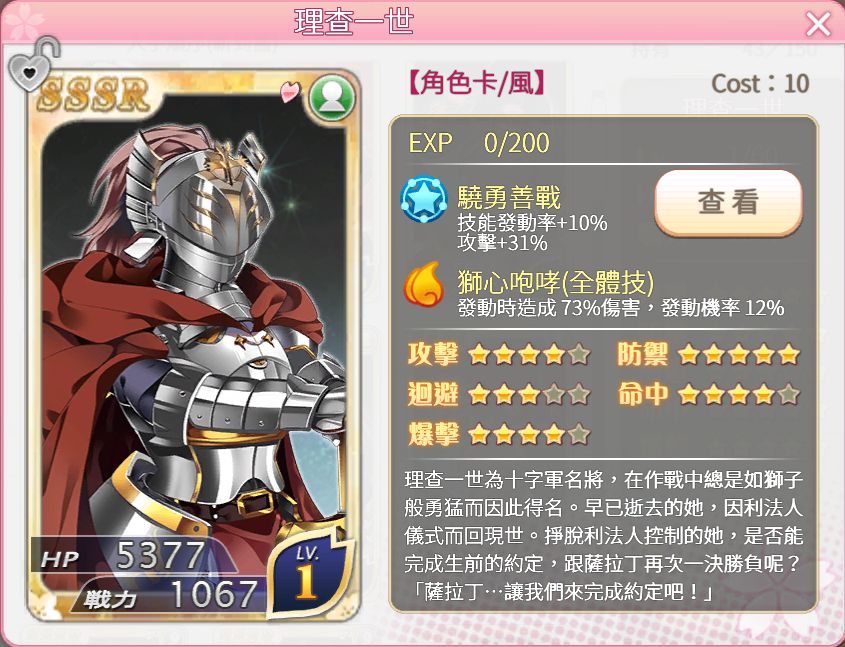Close the 理查一世 card dialog

pos(818,24)
